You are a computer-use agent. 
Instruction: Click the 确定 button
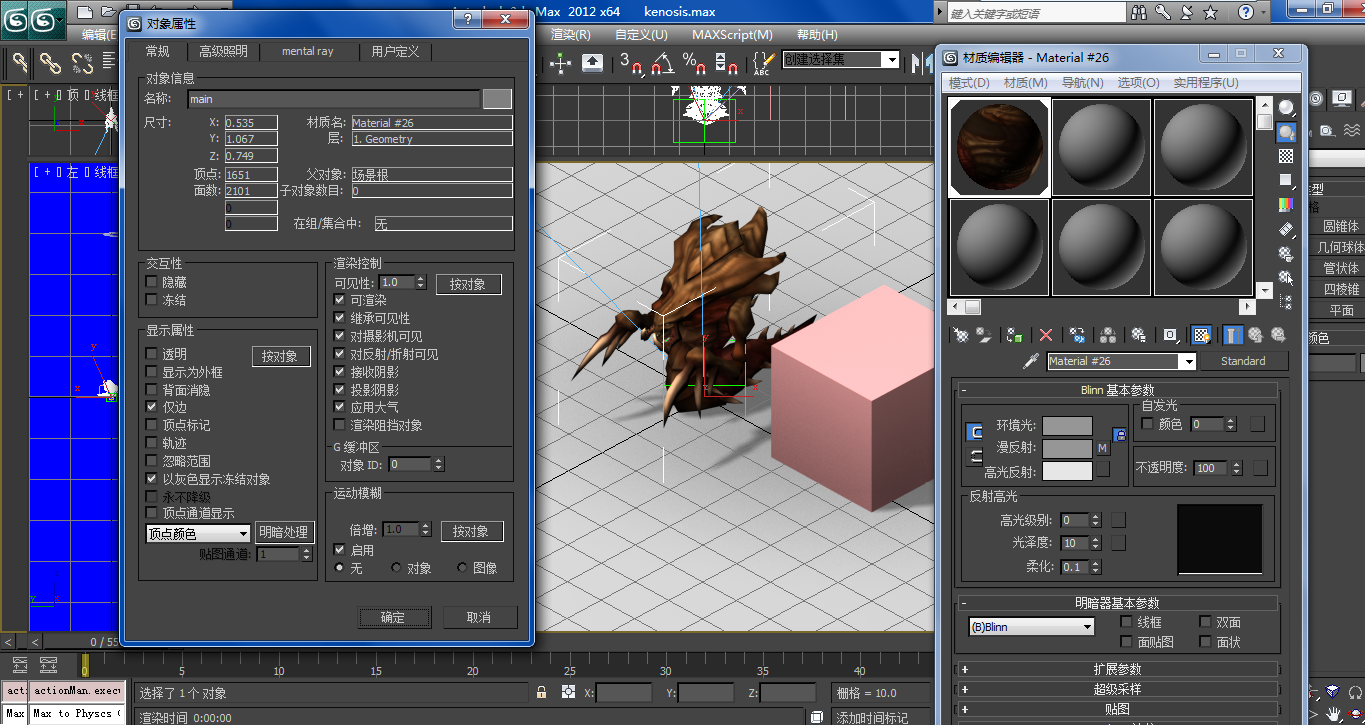[x=393, y=617]
